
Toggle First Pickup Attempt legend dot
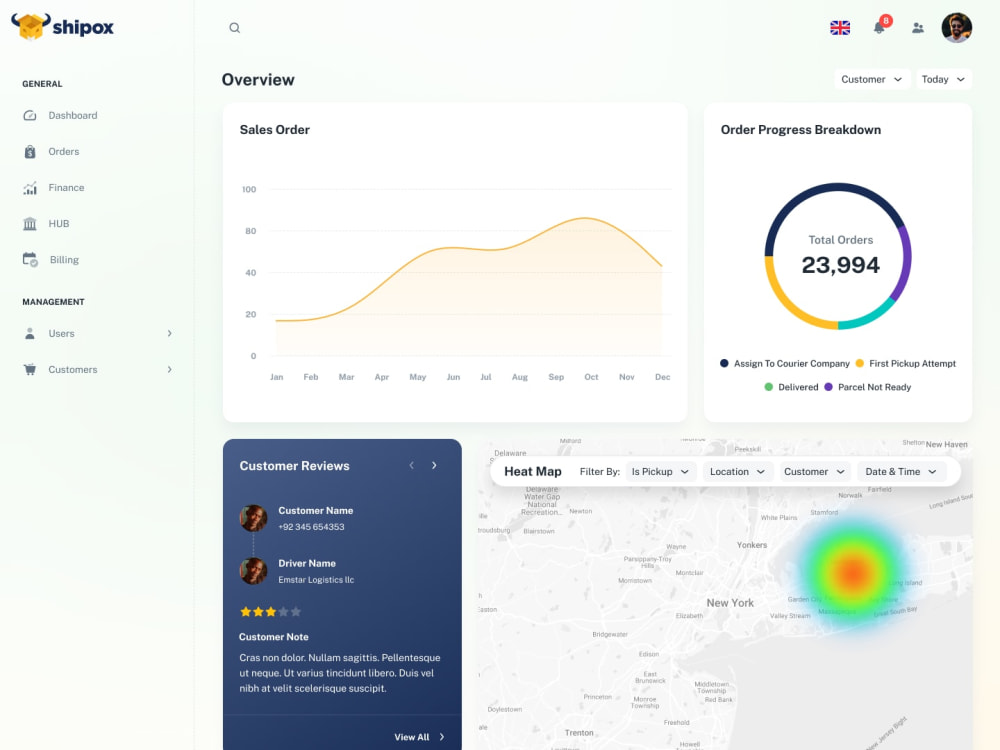click(x=860, y=364)
